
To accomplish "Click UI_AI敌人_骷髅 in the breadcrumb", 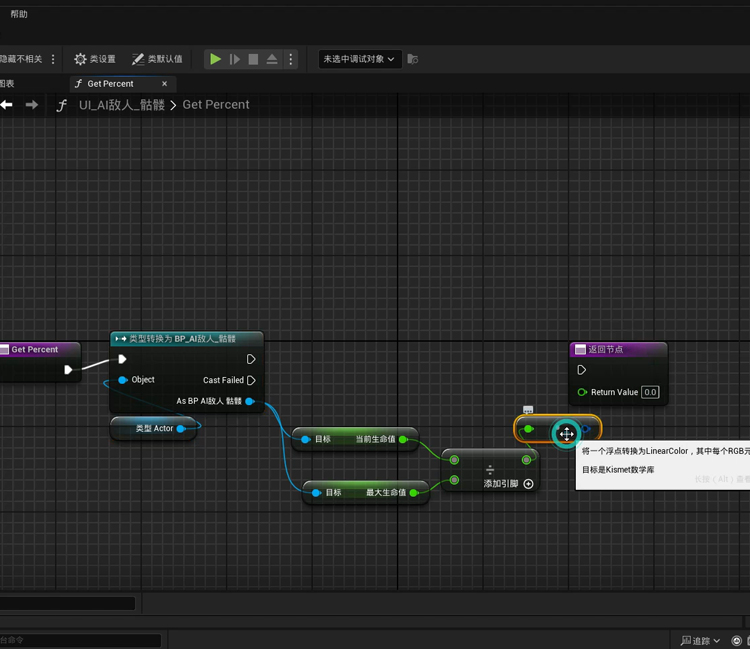I will click(x=122, y=105).
